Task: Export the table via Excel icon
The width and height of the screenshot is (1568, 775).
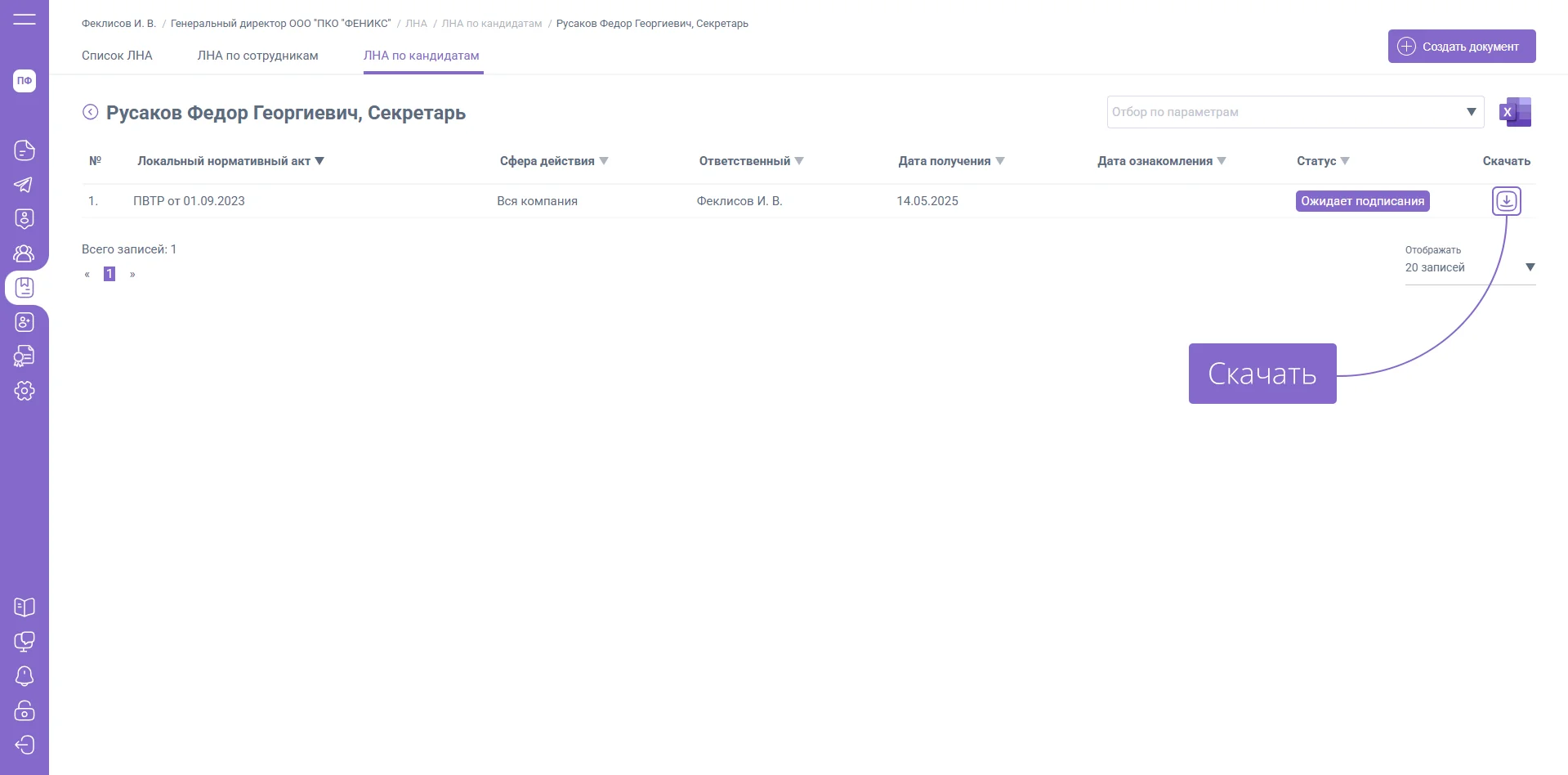Action: [1515, 112]
